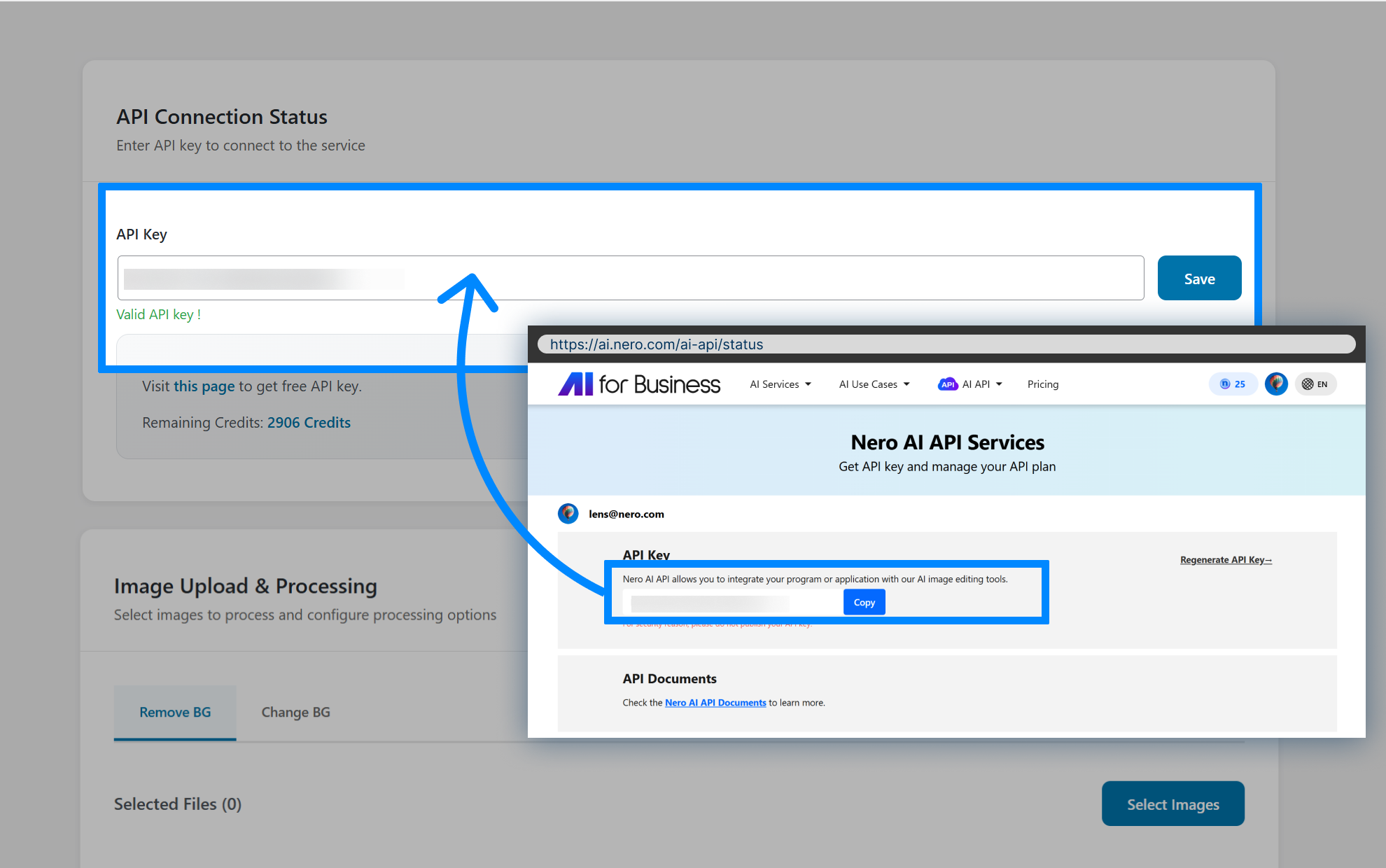Click the Nero API key text field

733,603
